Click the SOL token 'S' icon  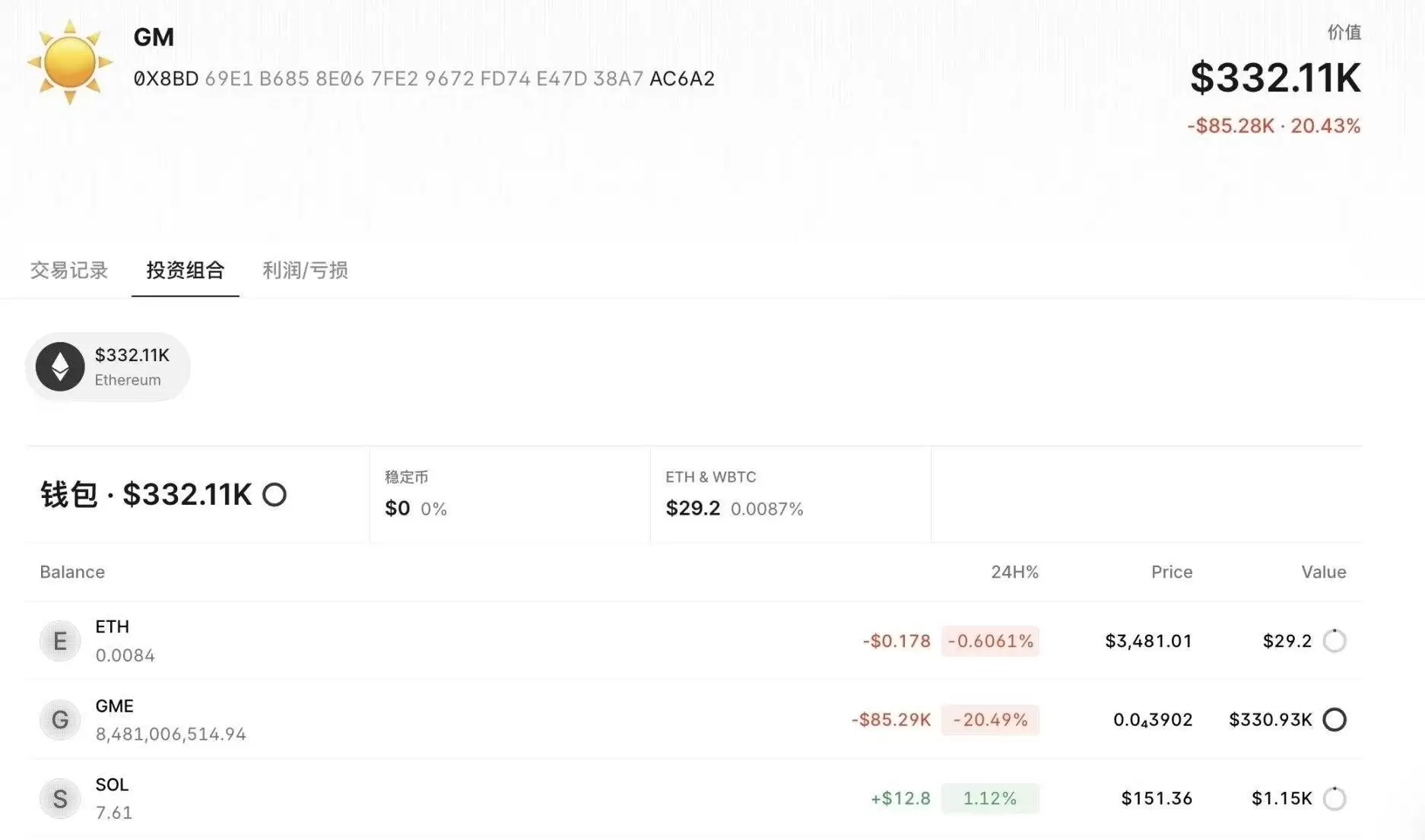(x=60, y=798)
